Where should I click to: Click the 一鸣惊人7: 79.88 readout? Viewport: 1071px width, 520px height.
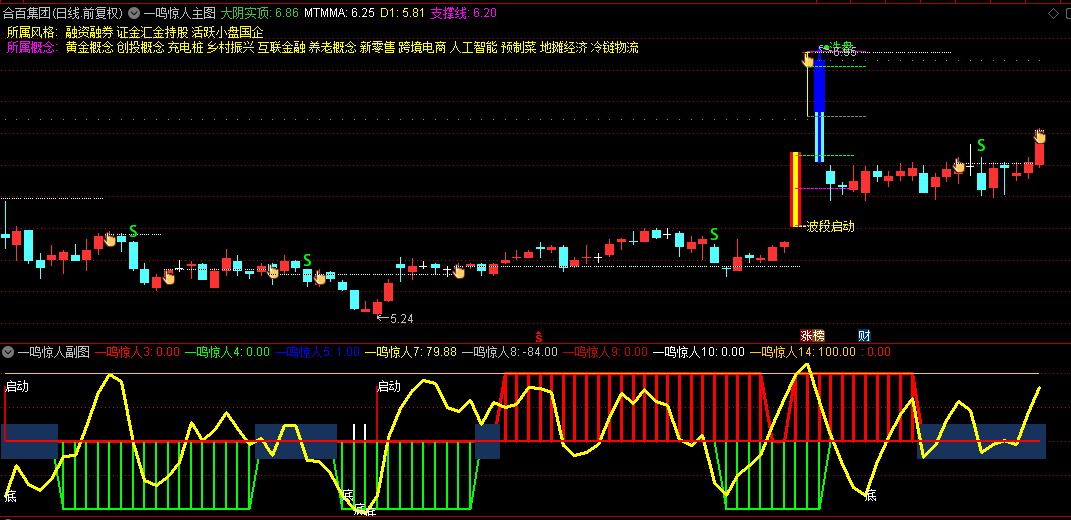pyautogui.click(x=411, y=353)
